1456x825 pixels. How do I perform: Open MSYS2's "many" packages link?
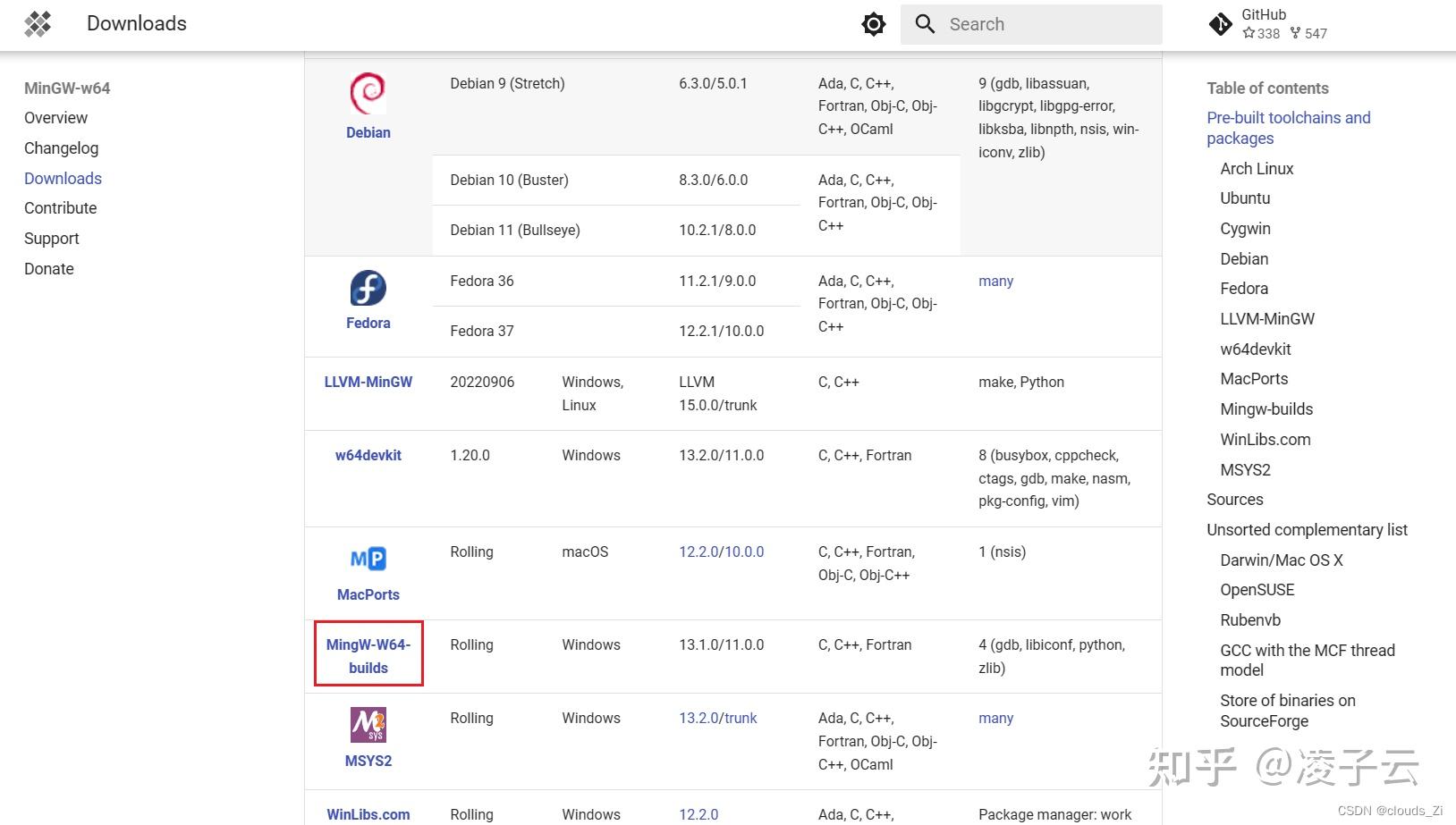coord(995,718)
